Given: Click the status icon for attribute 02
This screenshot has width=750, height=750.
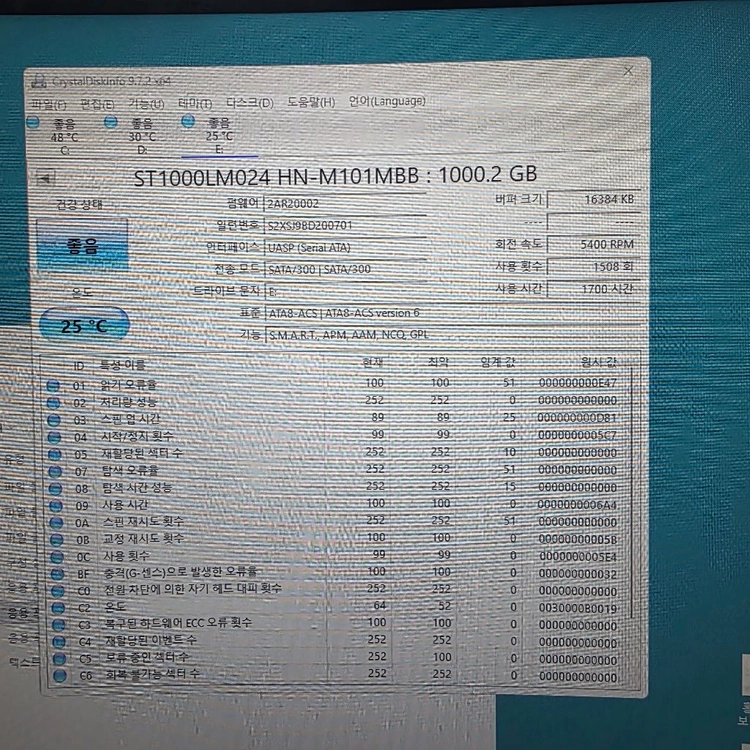Looking at the screenshot, I should 54,403.
